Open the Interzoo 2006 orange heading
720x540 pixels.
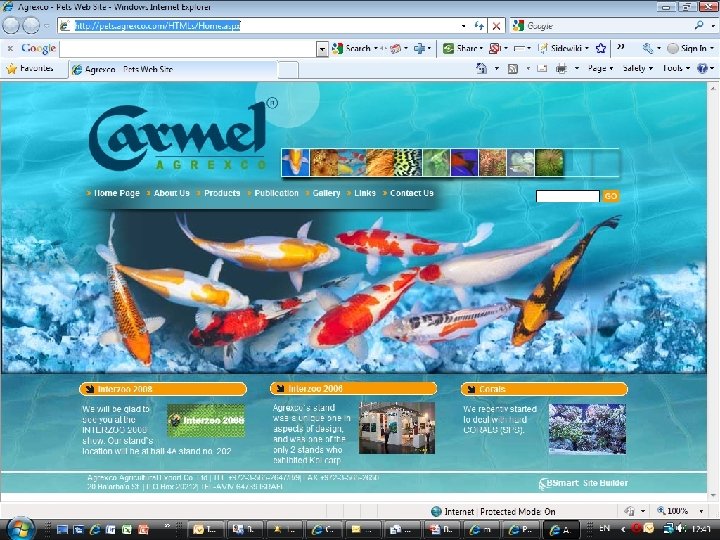tap(354, 389)
